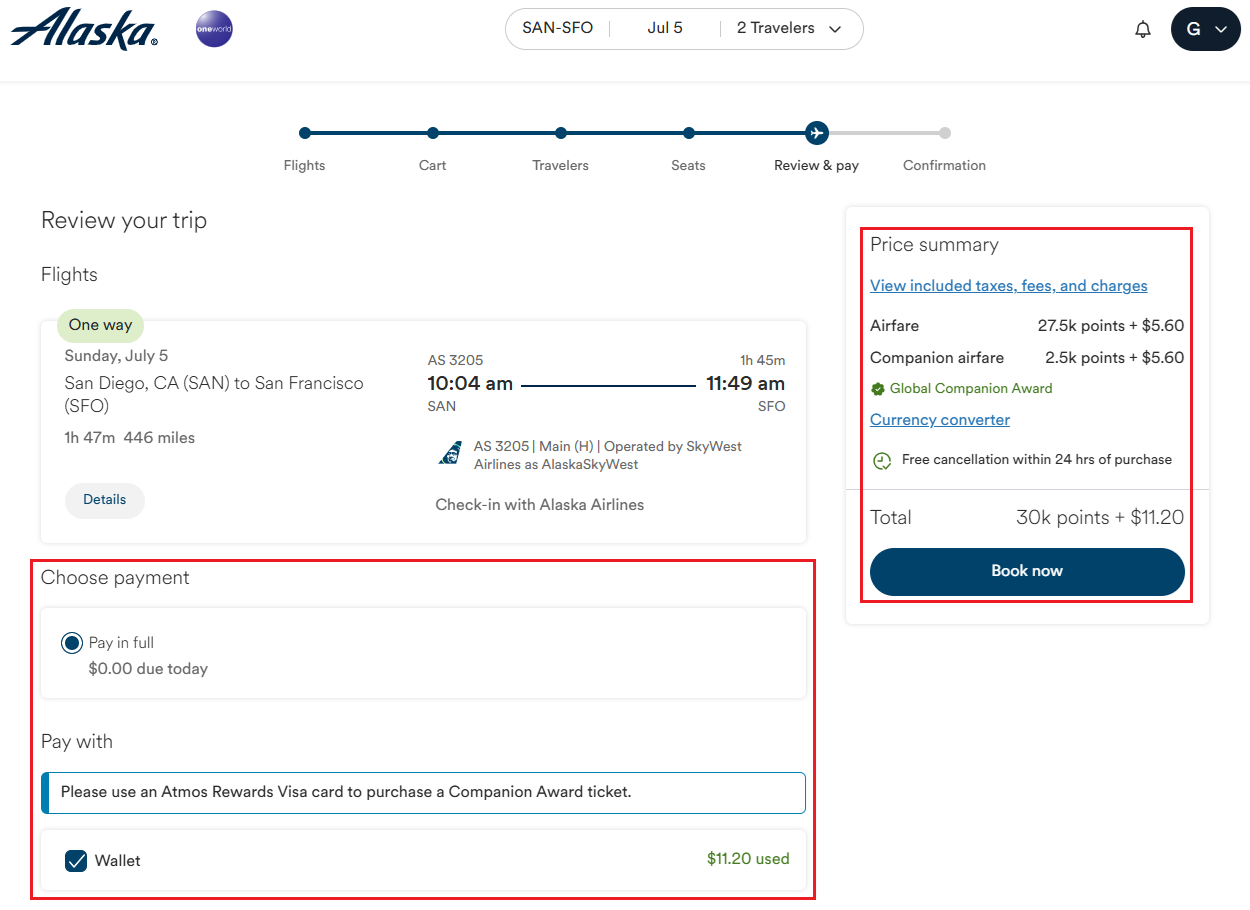Go back to the Seats step
Image resolution: width=1250 pixels, height=910 pixels.
[x=688, y=165]
